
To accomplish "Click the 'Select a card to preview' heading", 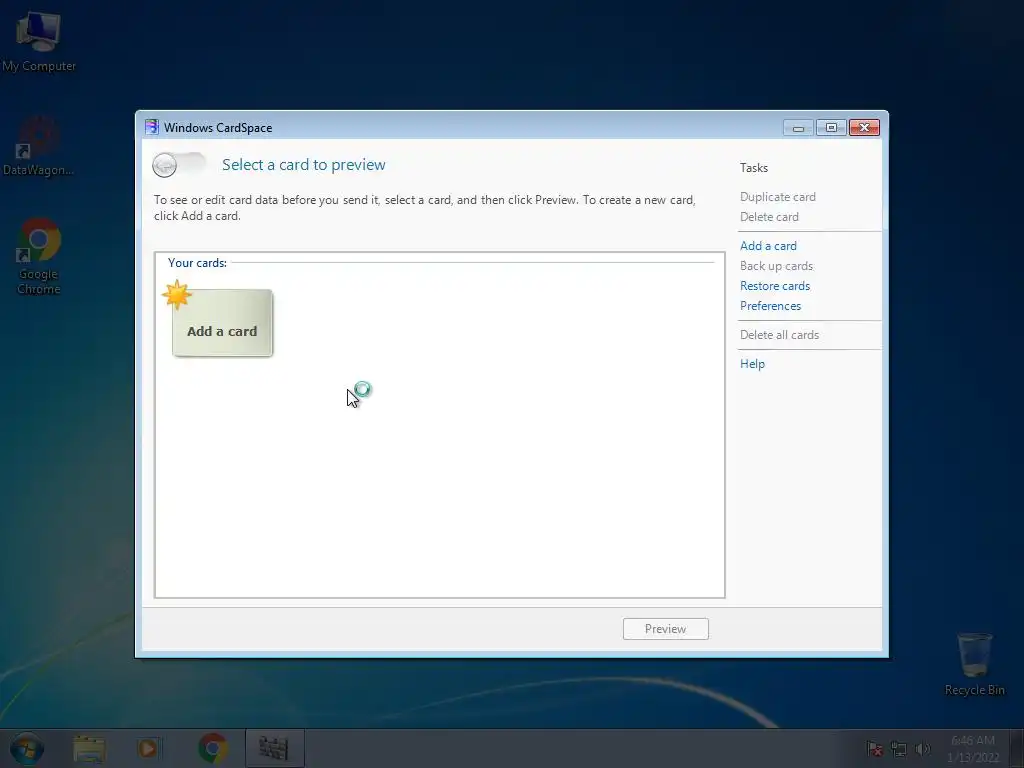I will 304,165.
